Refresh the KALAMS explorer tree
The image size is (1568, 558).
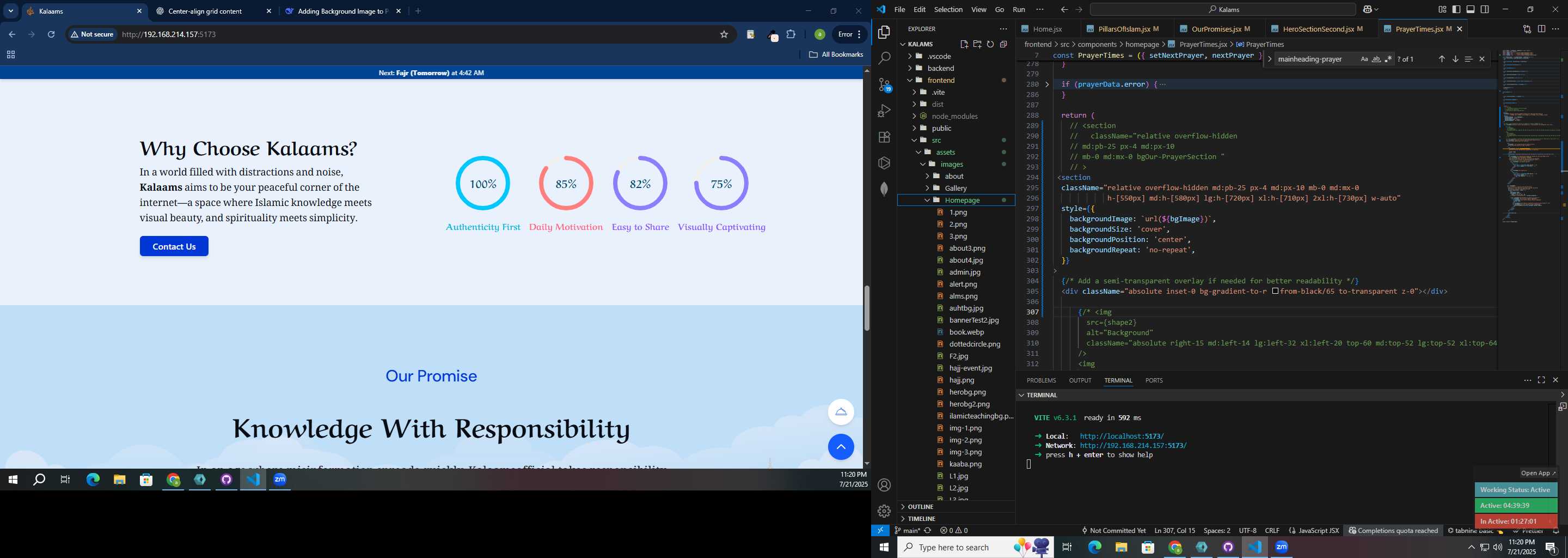click(x=990, y=44)
